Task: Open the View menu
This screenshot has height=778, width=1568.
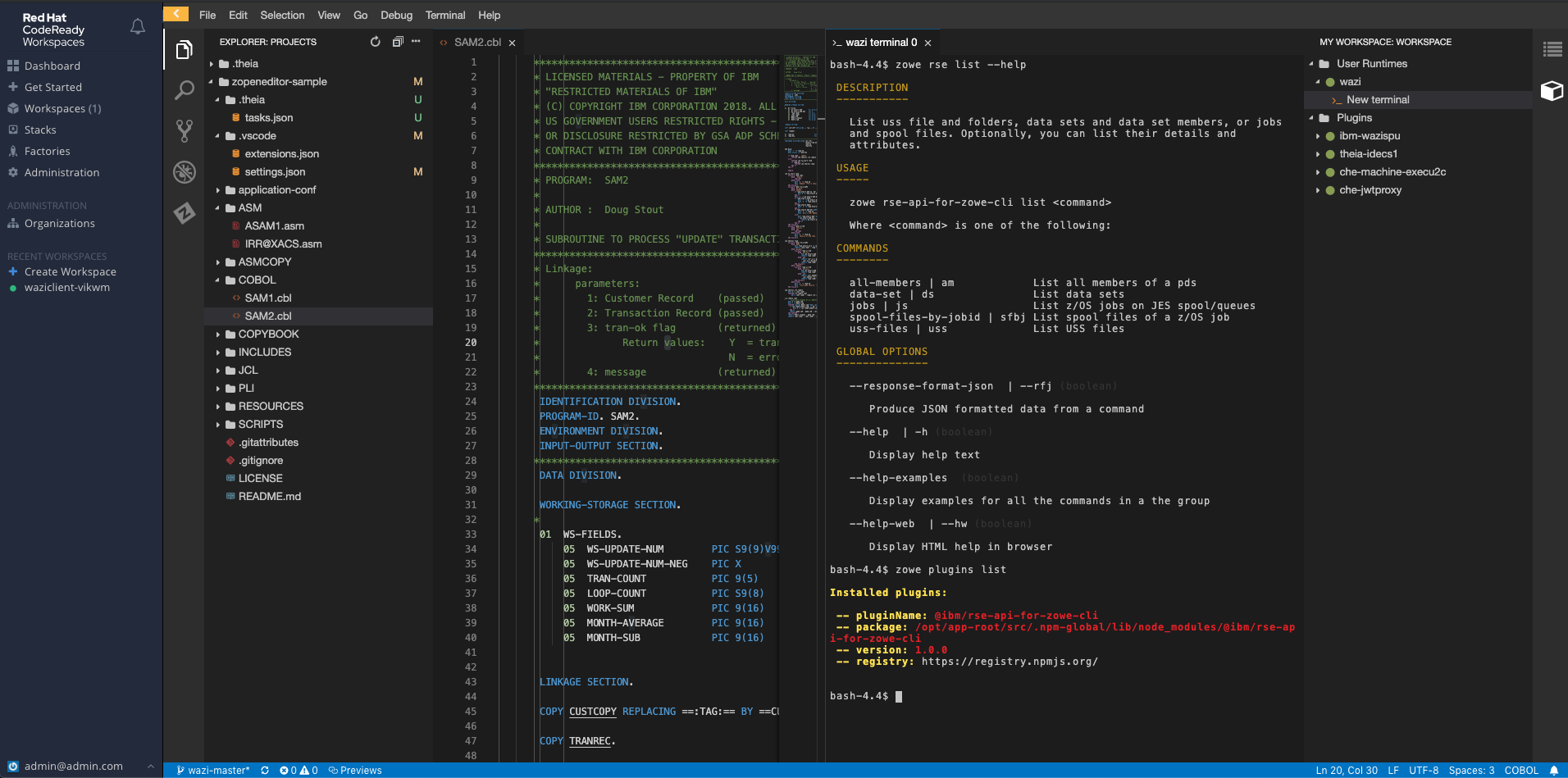Action: (329, 15)
